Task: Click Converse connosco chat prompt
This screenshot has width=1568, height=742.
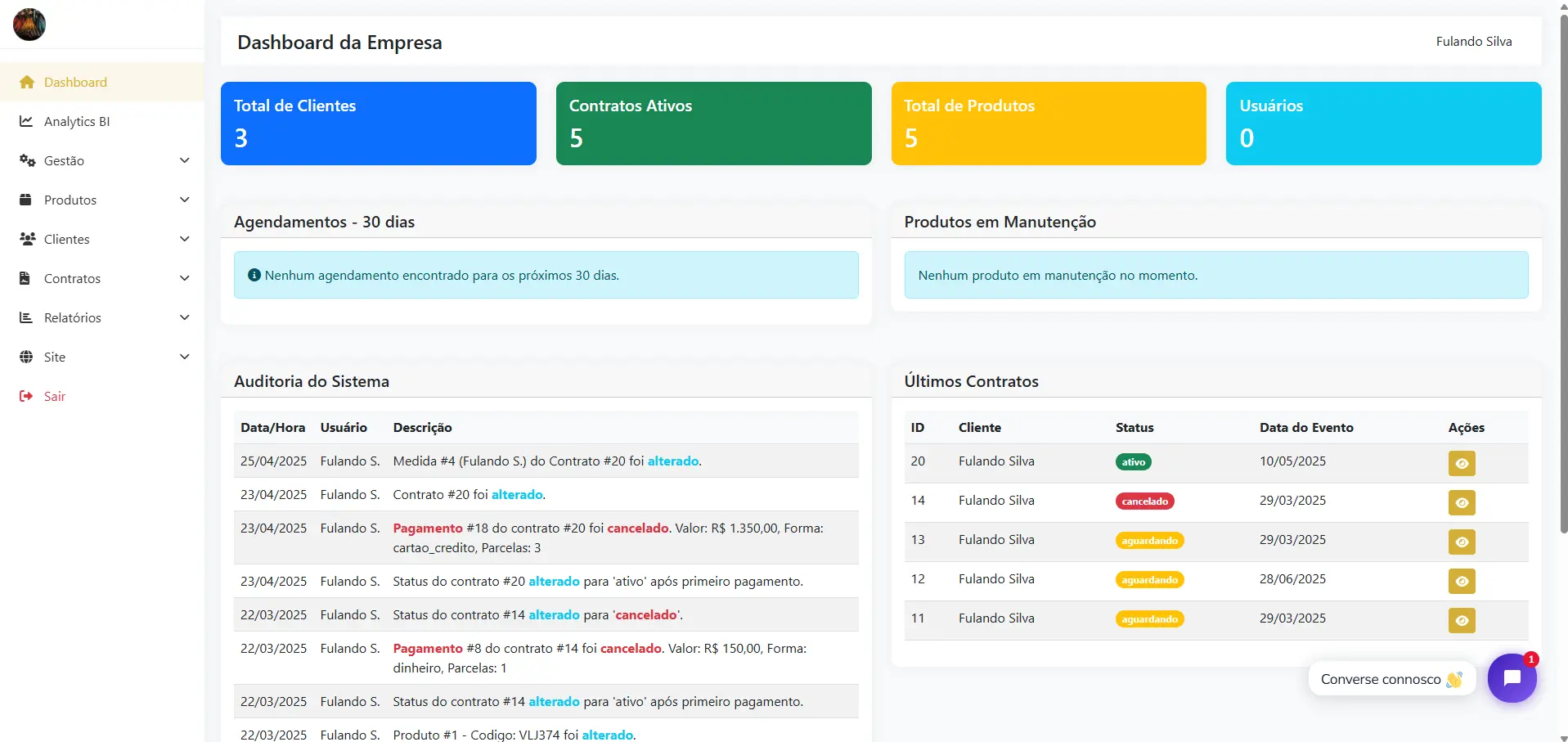Action: (1392, 679)
